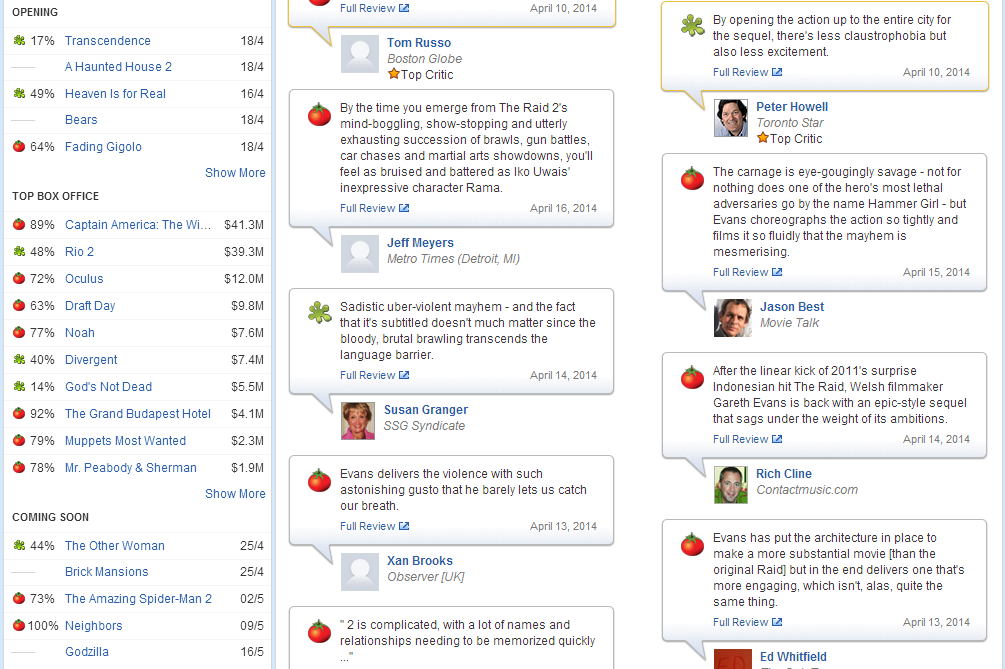
Task: Click the splat icon next to Divergent
Action: (19, 359)
